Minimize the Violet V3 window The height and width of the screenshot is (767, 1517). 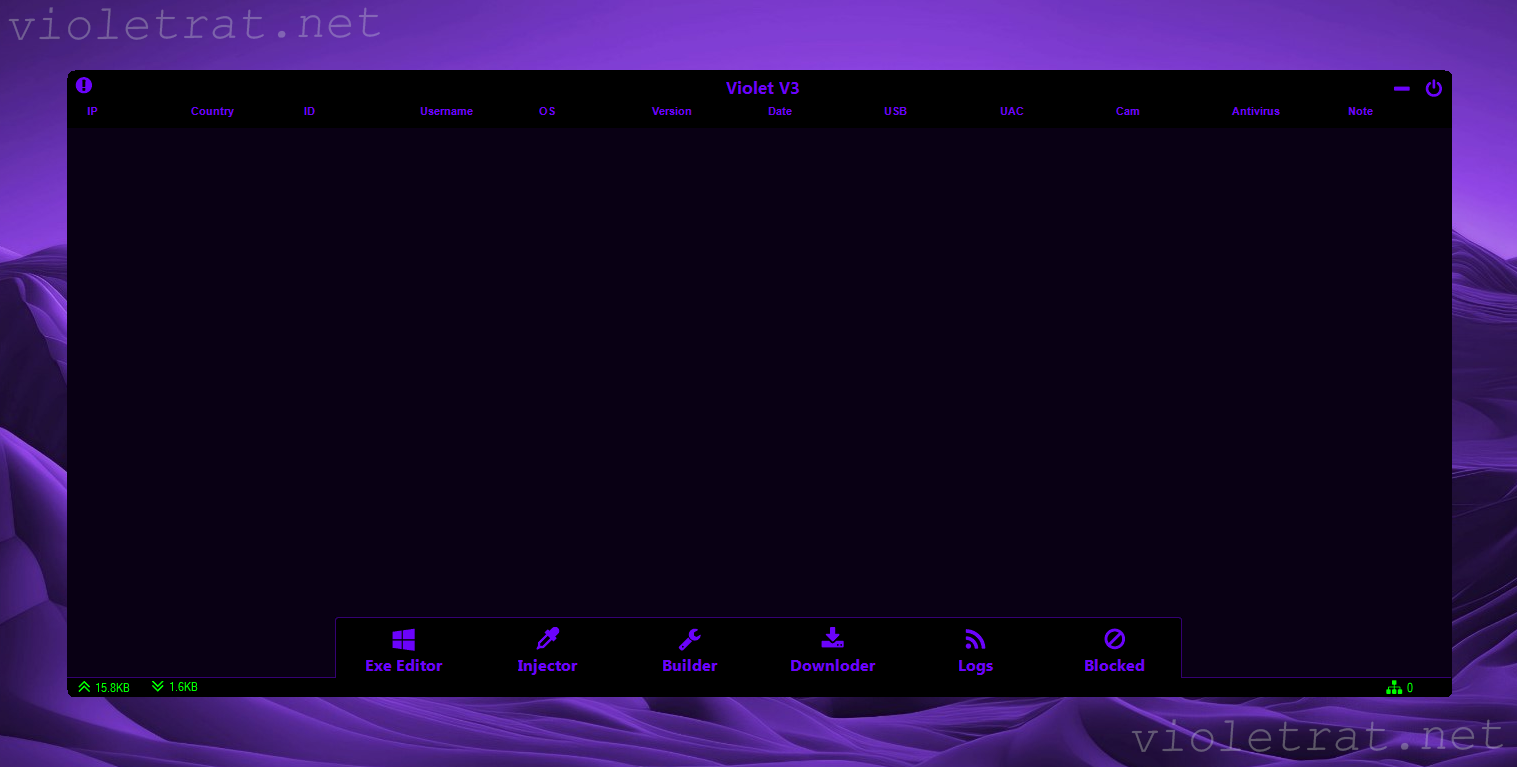point(1402,89)
